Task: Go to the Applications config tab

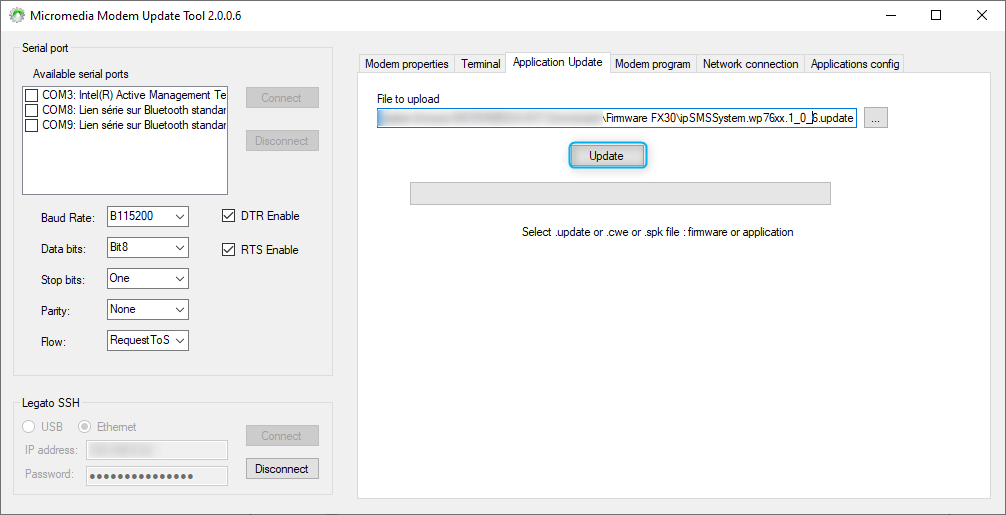Action: click(x=855, y=64)
